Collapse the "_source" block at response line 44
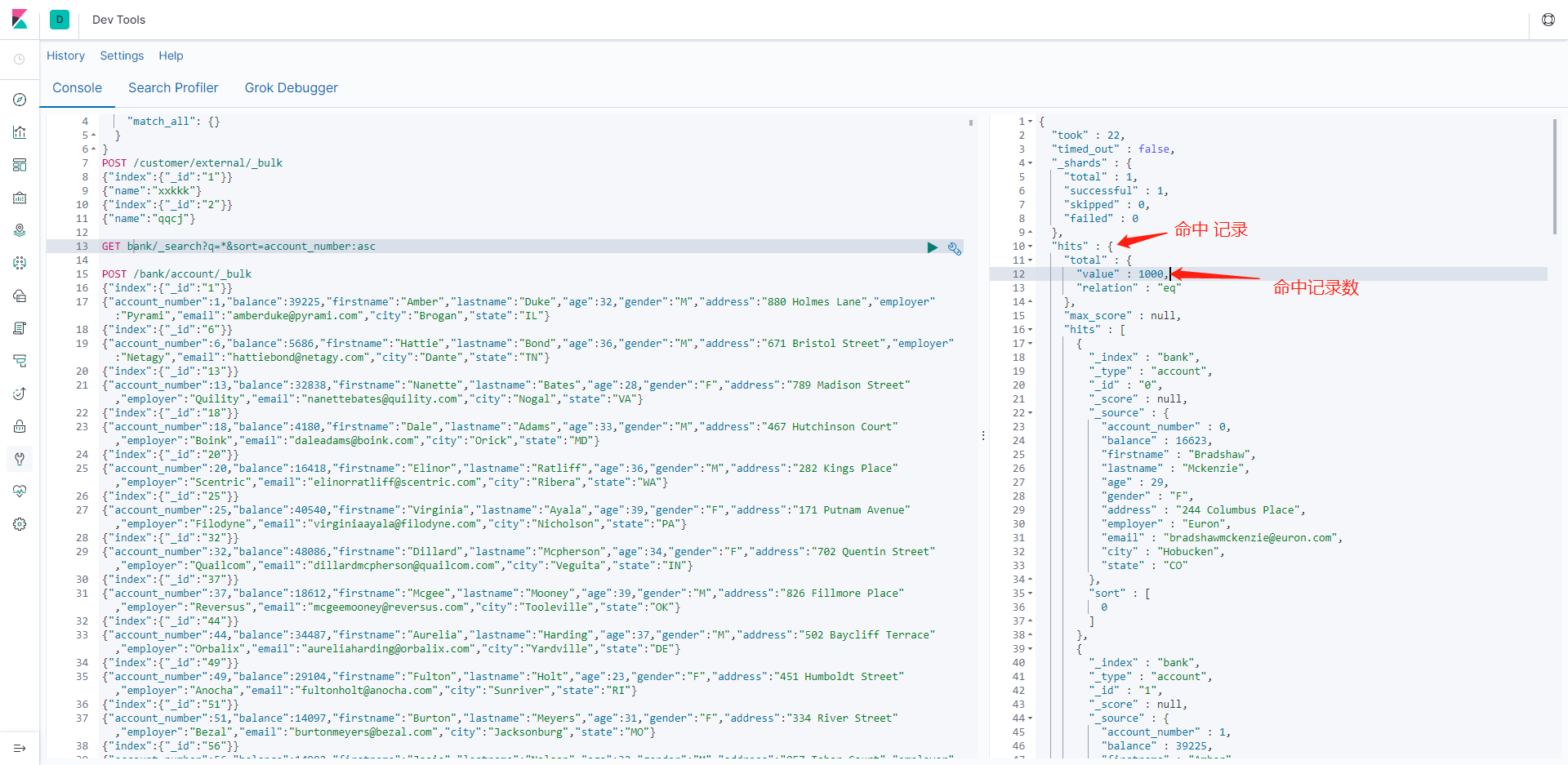This screenshot has width=1568, height=765. coord(1031,718)
